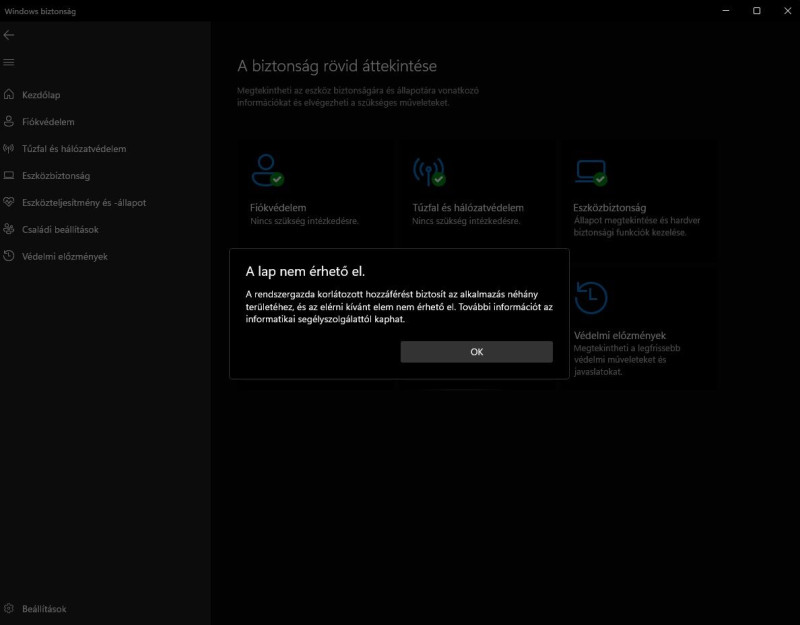800x625 pixels.
Task: Click the Eszközbiztonság laptop icon in sidebar
Action: pyautogui.click(x=9, y=175)
